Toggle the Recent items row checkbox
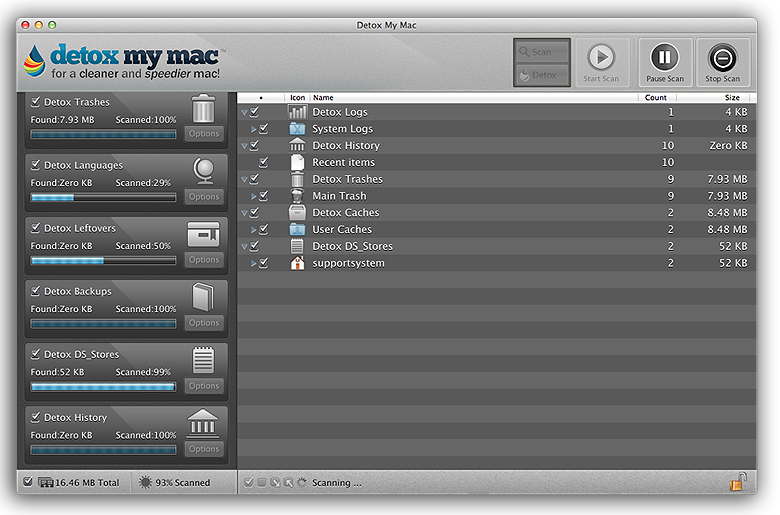This screenshot has width=780, height=515. pyautogui.click(x=264, y=162)
